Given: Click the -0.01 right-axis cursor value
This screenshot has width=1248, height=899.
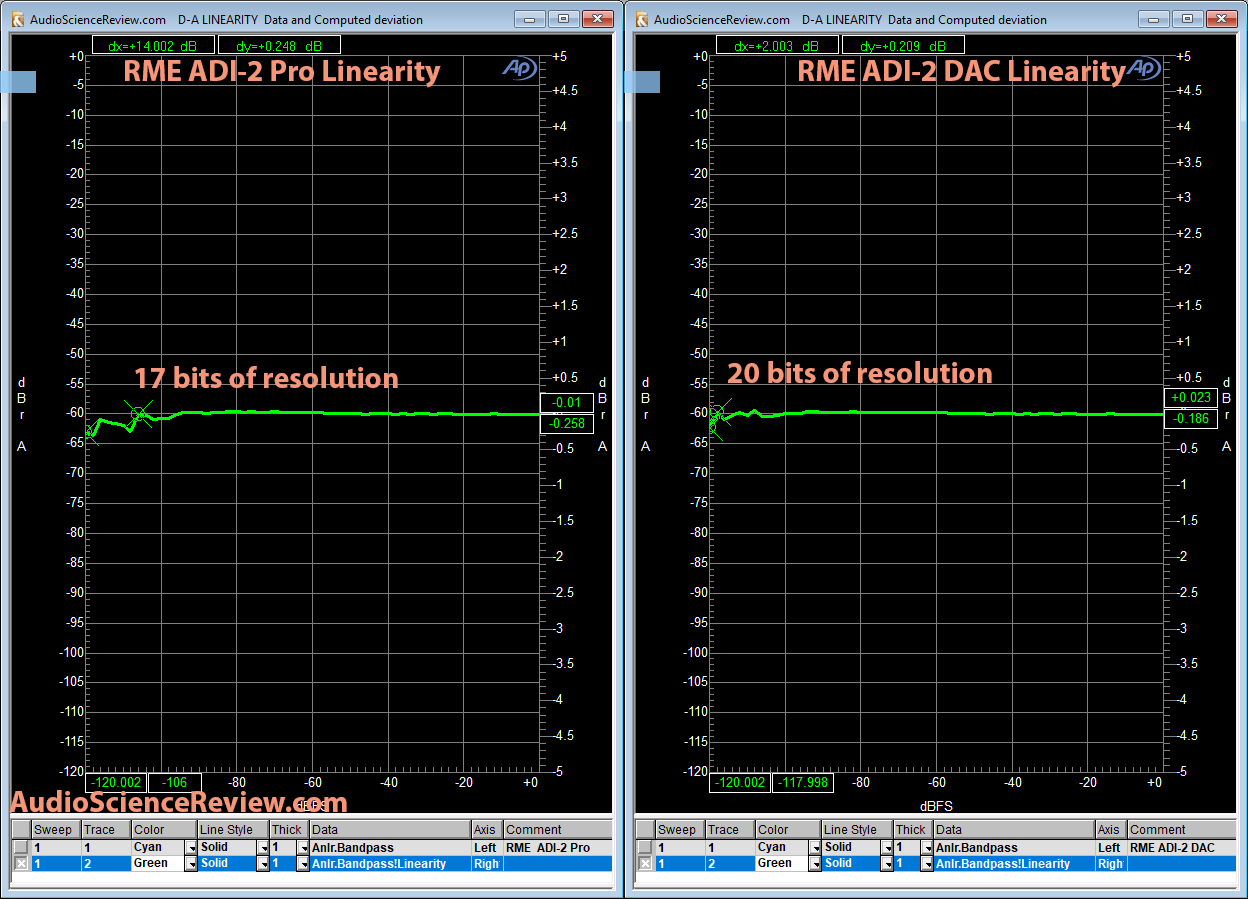Looking at the screenshot, I should point(567,403).
